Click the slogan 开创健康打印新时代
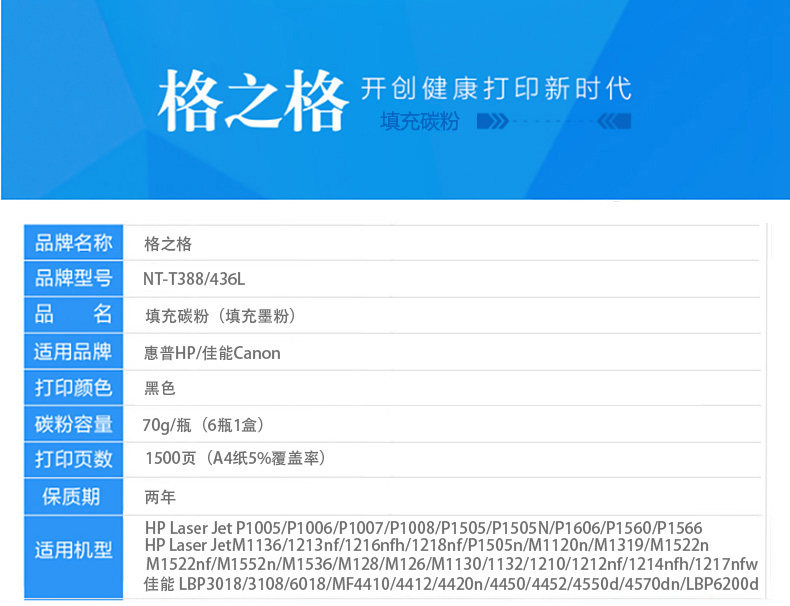The width and height of the screenshot is (790, 606). 496,89
